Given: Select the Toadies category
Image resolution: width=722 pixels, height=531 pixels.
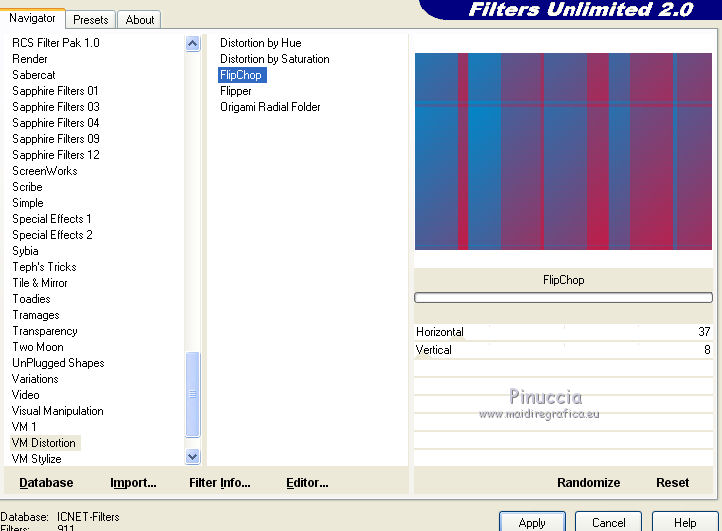Looking at the screenshot, I should (x=31, y=299).
